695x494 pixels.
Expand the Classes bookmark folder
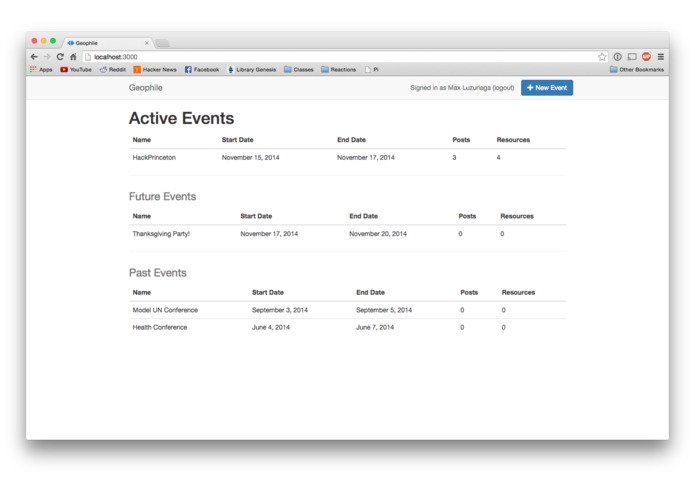tap(299, 70)
